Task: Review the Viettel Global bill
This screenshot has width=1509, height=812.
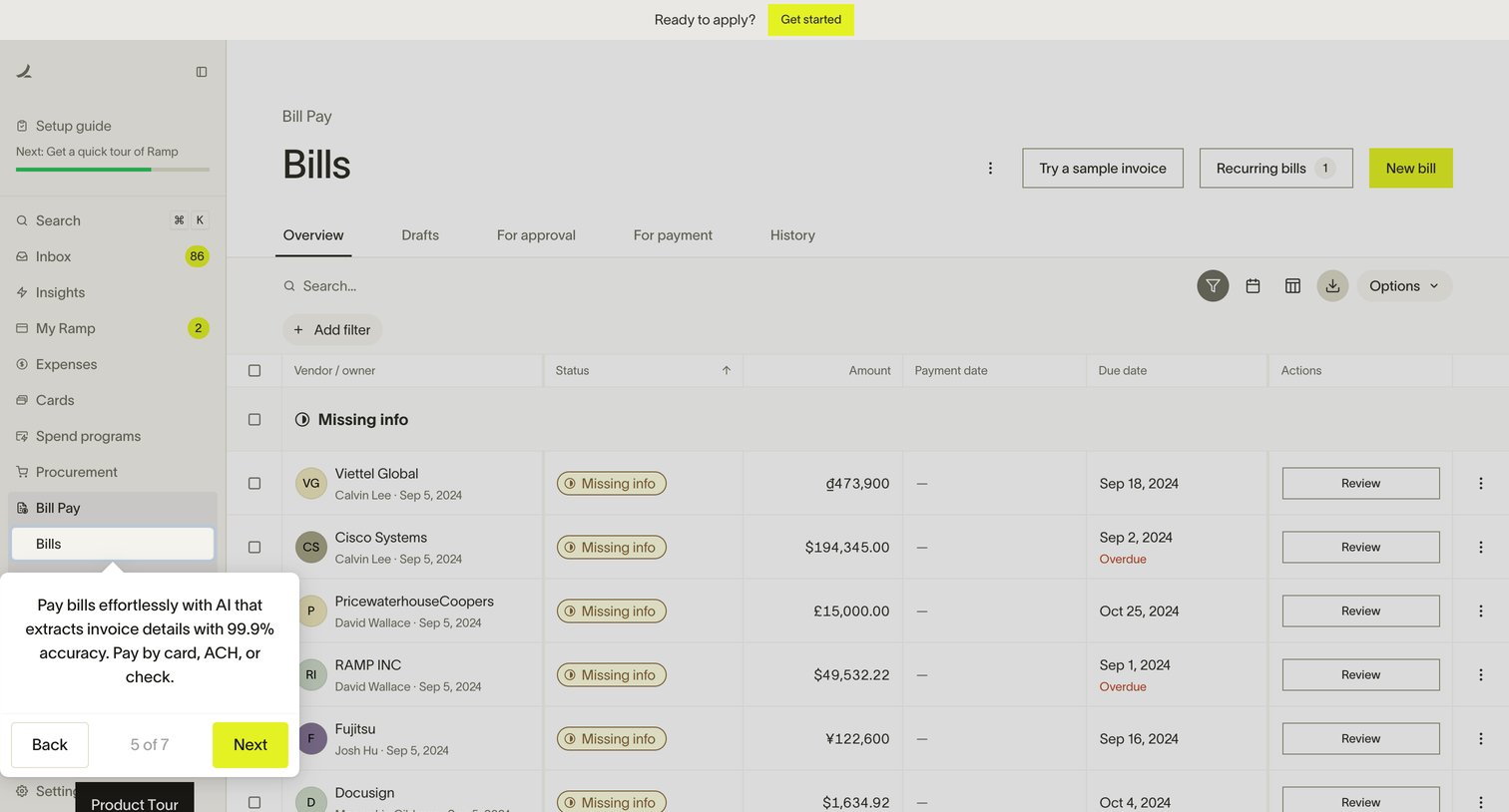Action: click(x=1361, y=484)
